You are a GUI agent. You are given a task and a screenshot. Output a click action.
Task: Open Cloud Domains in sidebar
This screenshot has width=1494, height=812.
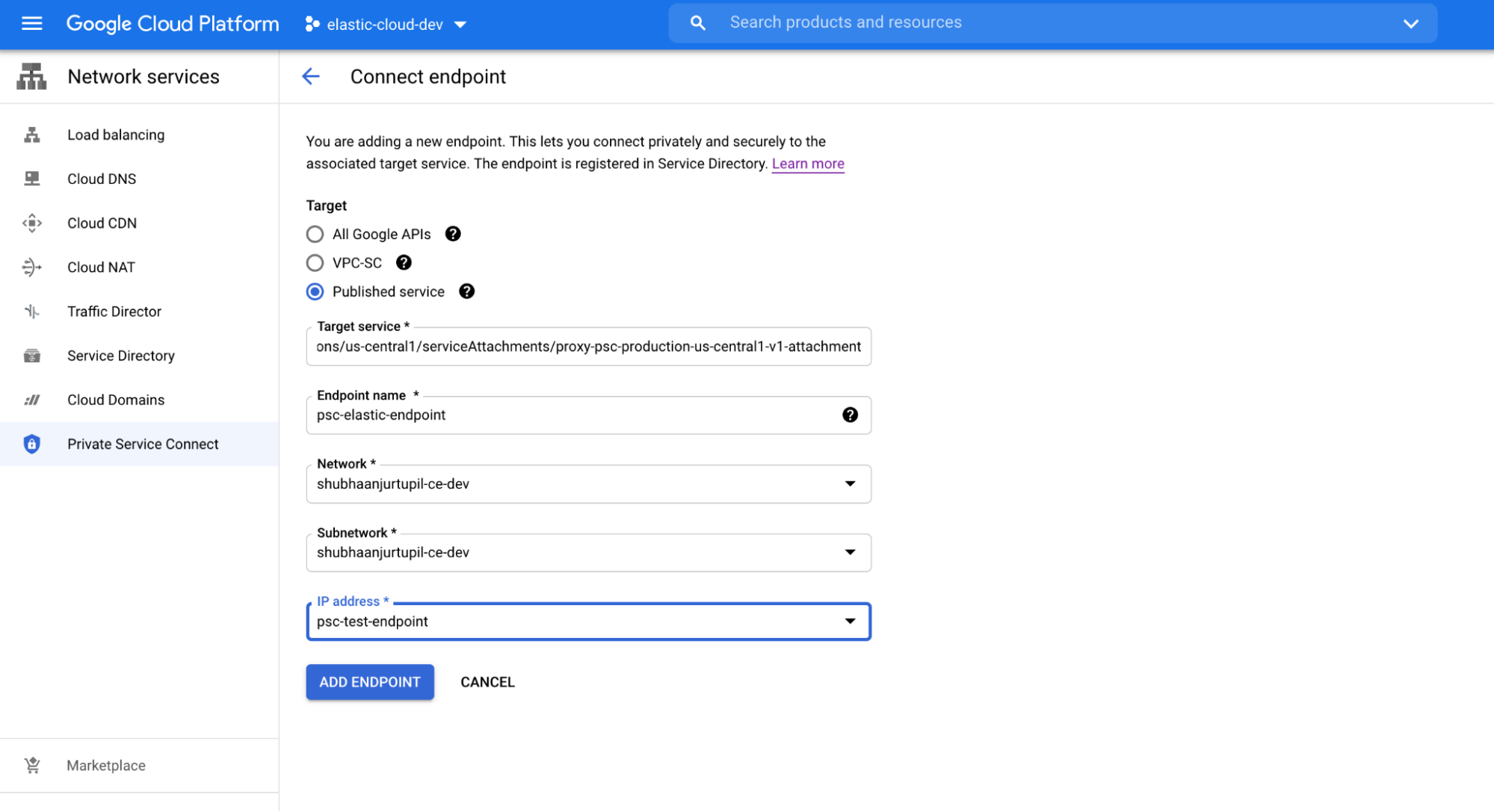139,400
